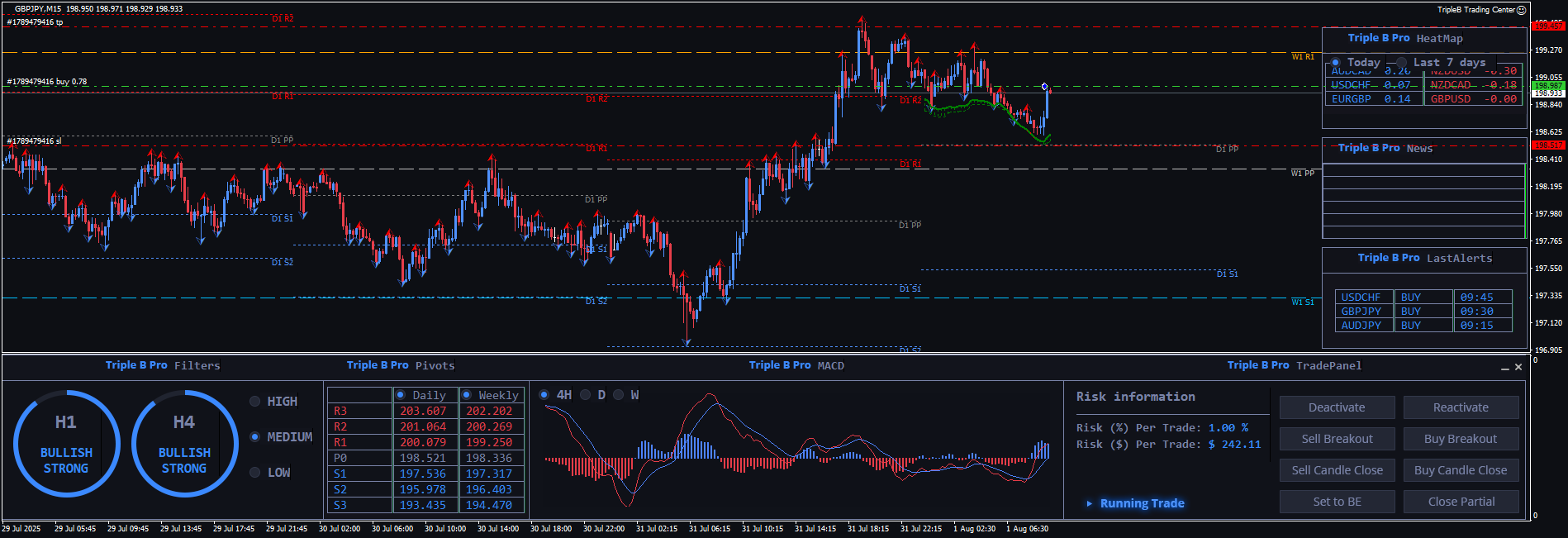The image size is (1568, 538).
Task: Select the Today HeatMap view
Action: coord(1336,63)
